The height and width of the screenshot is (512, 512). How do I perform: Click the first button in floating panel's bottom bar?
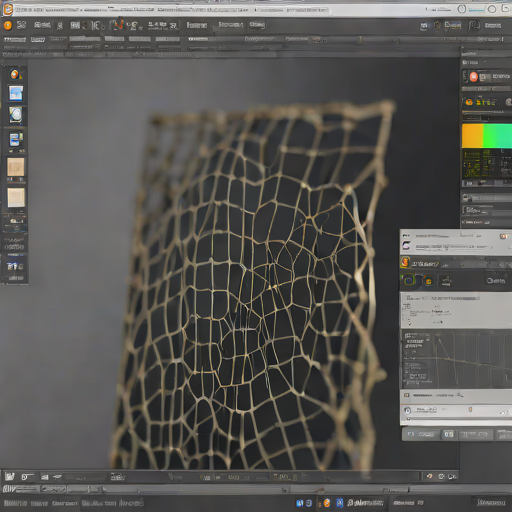pos(421,434)
